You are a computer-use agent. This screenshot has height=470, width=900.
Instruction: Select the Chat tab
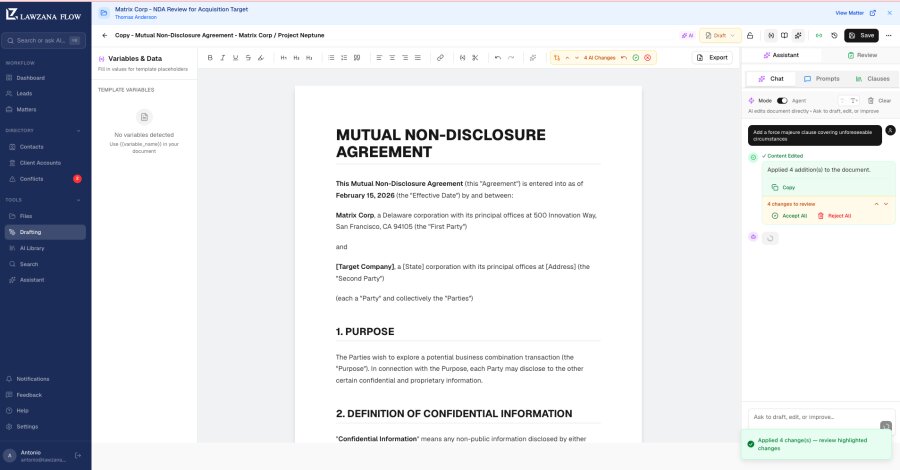tap(771, 79)
